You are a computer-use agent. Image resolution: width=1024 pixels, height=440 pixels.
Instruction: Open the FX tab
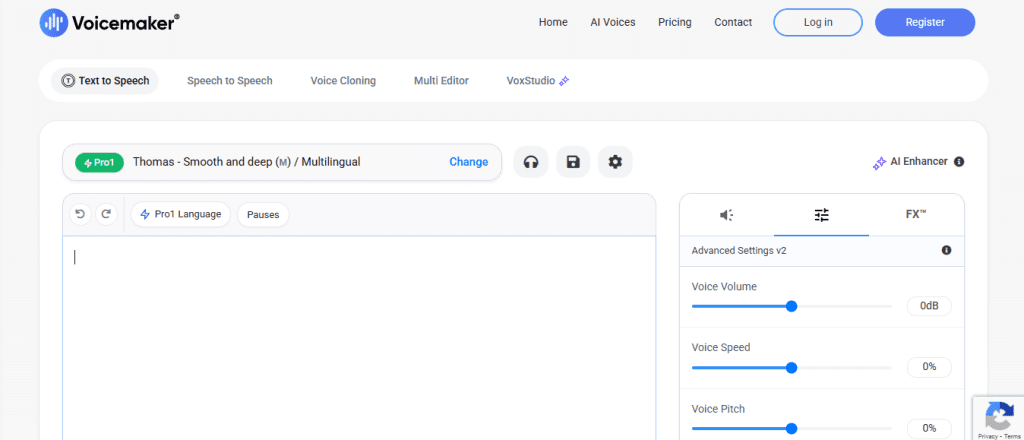click(x=916, y=214)
